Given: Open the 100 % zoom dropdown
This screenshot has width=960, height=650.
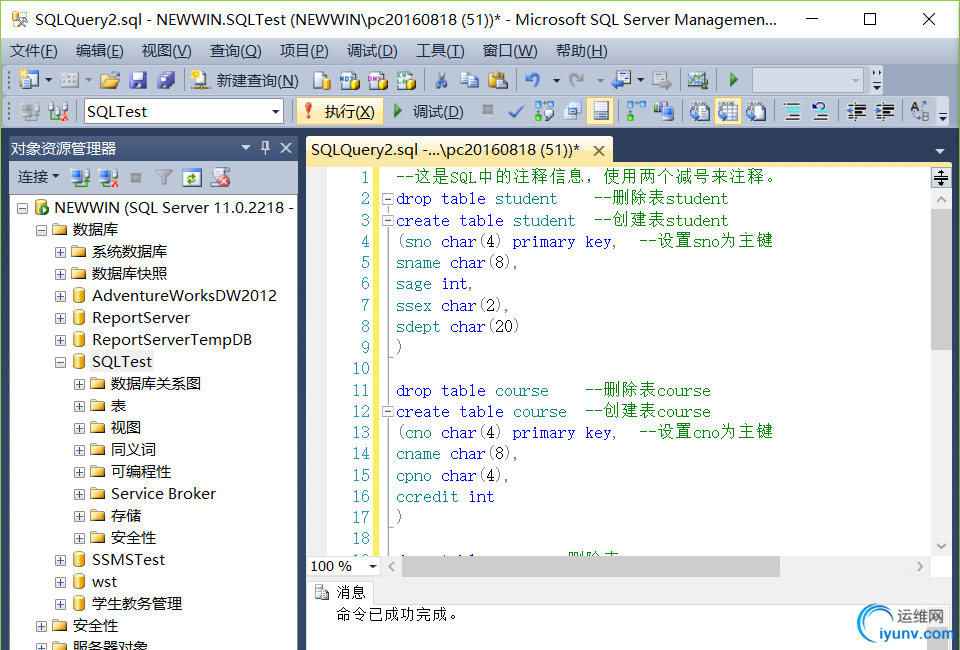Looking at the screenshot, I should click(372, 566).
